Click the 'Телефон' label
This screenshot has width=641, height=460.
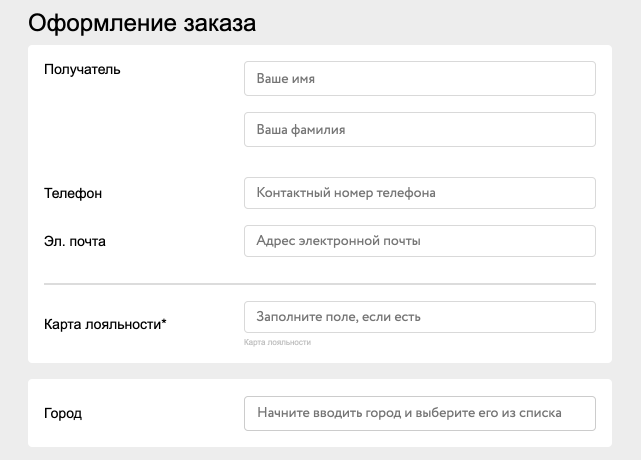click(x=73, y=193)
